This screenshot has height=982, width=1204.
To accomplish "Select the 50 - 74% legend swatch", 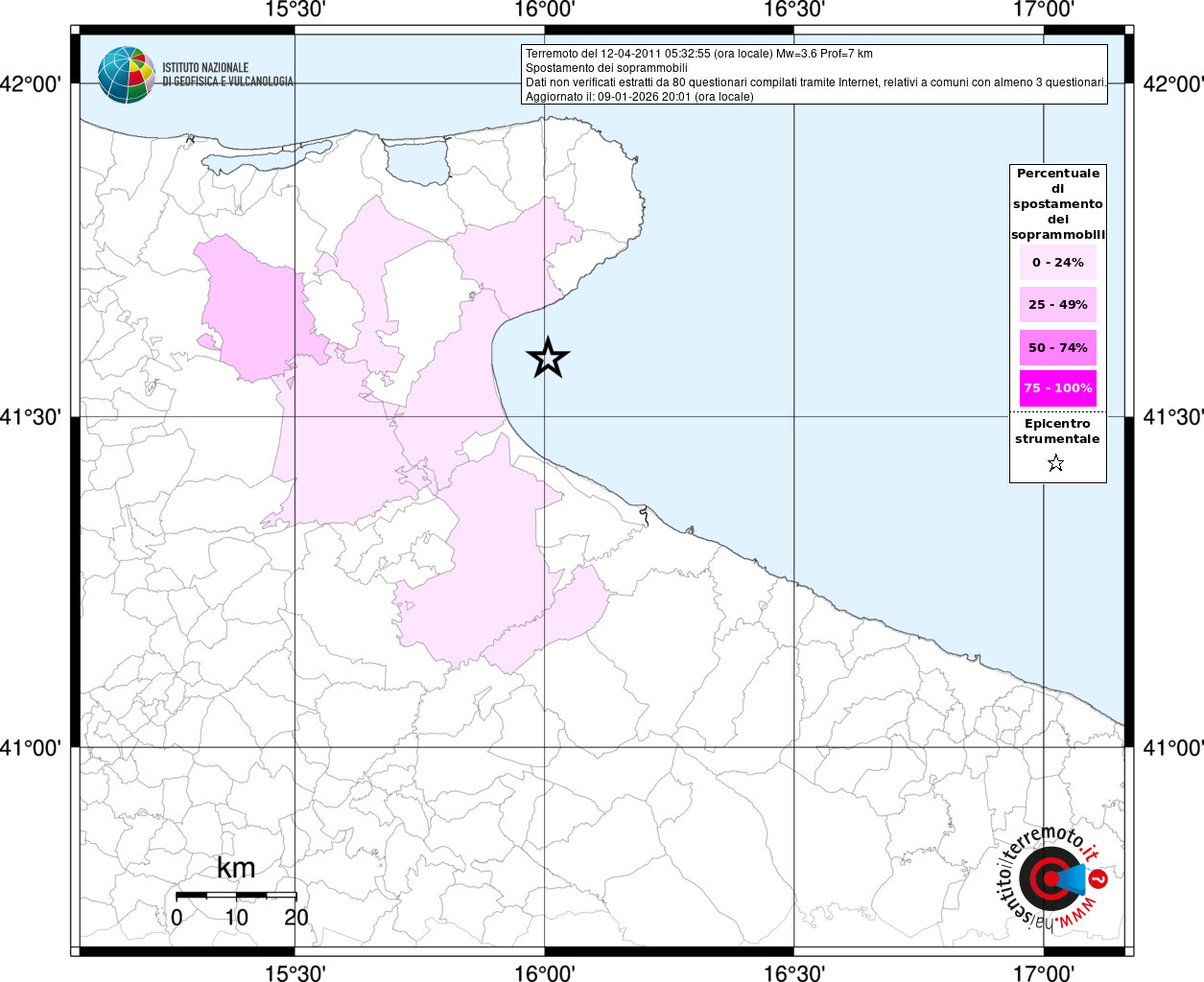I will pos(1057,347).
